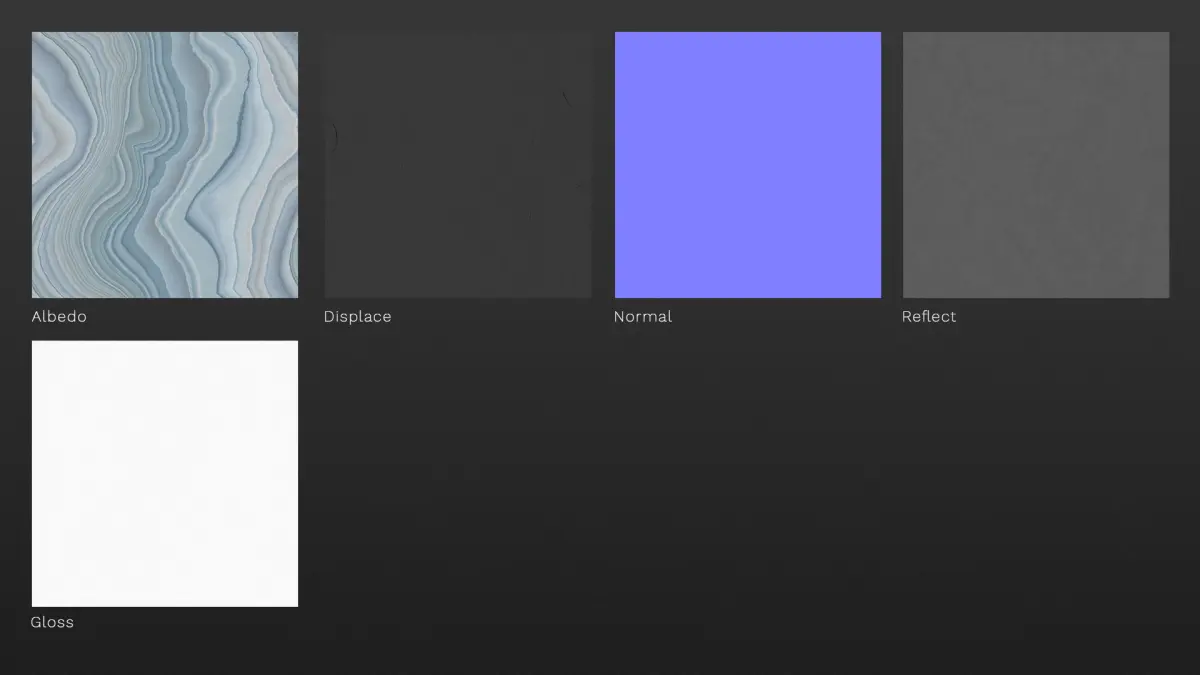Screen dimensions: 1200x675
Task: Open the Albedo marble texture thumbnail
Action: pos(165,165)
